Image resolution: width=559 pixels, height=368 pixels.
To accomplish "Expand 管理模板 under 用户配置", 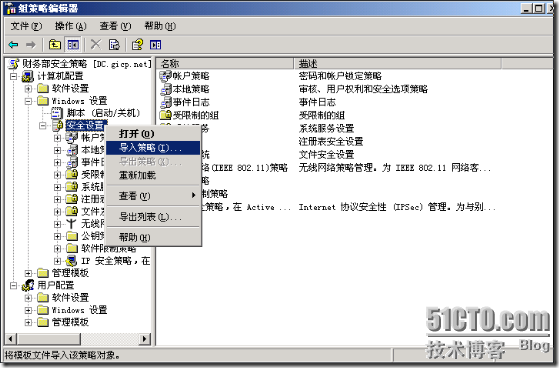I will pos(28,322).
